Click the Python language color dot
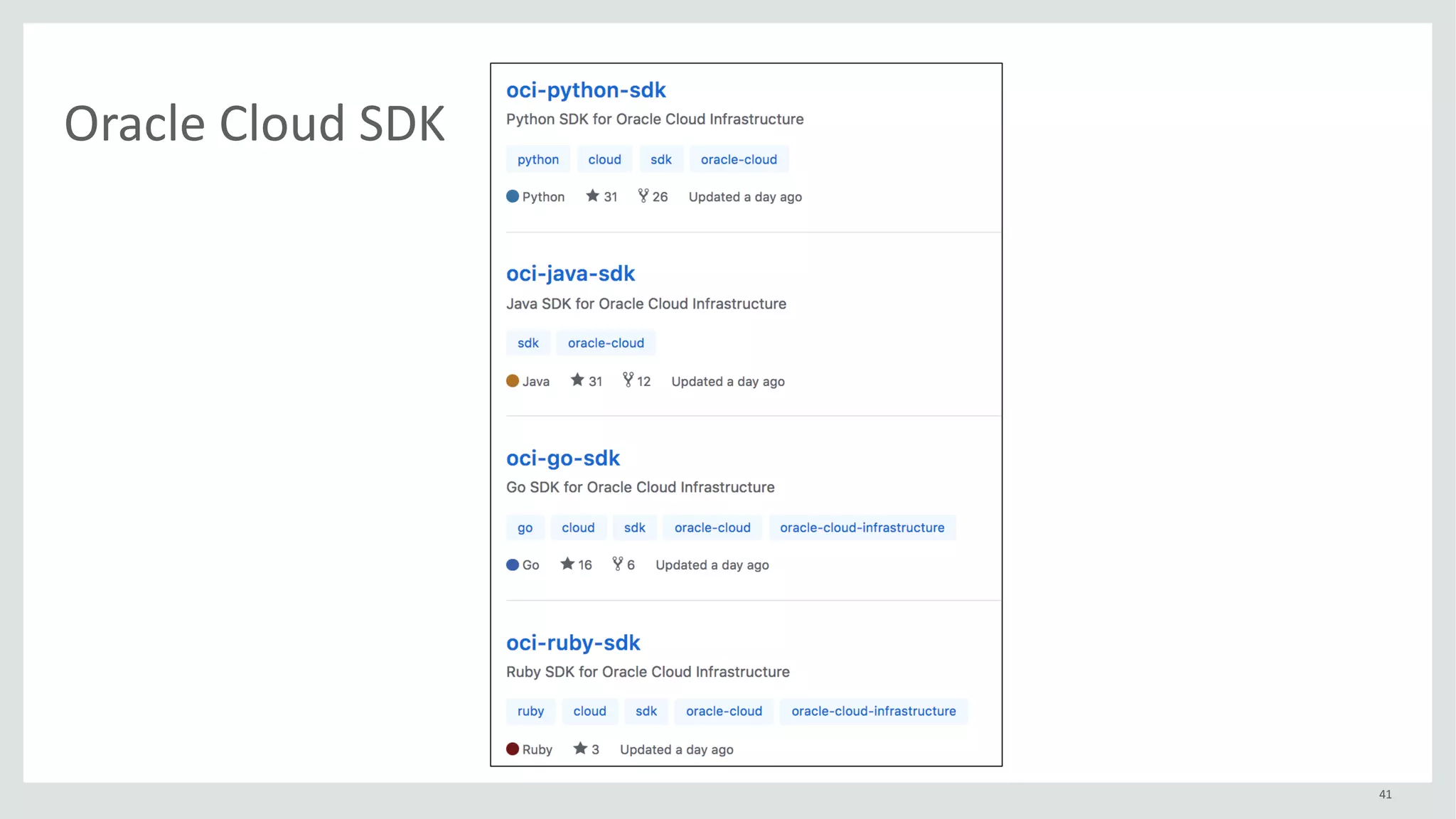Image resolution: width=1456 pixels, height=819 pixels. [x=513, y=196]
